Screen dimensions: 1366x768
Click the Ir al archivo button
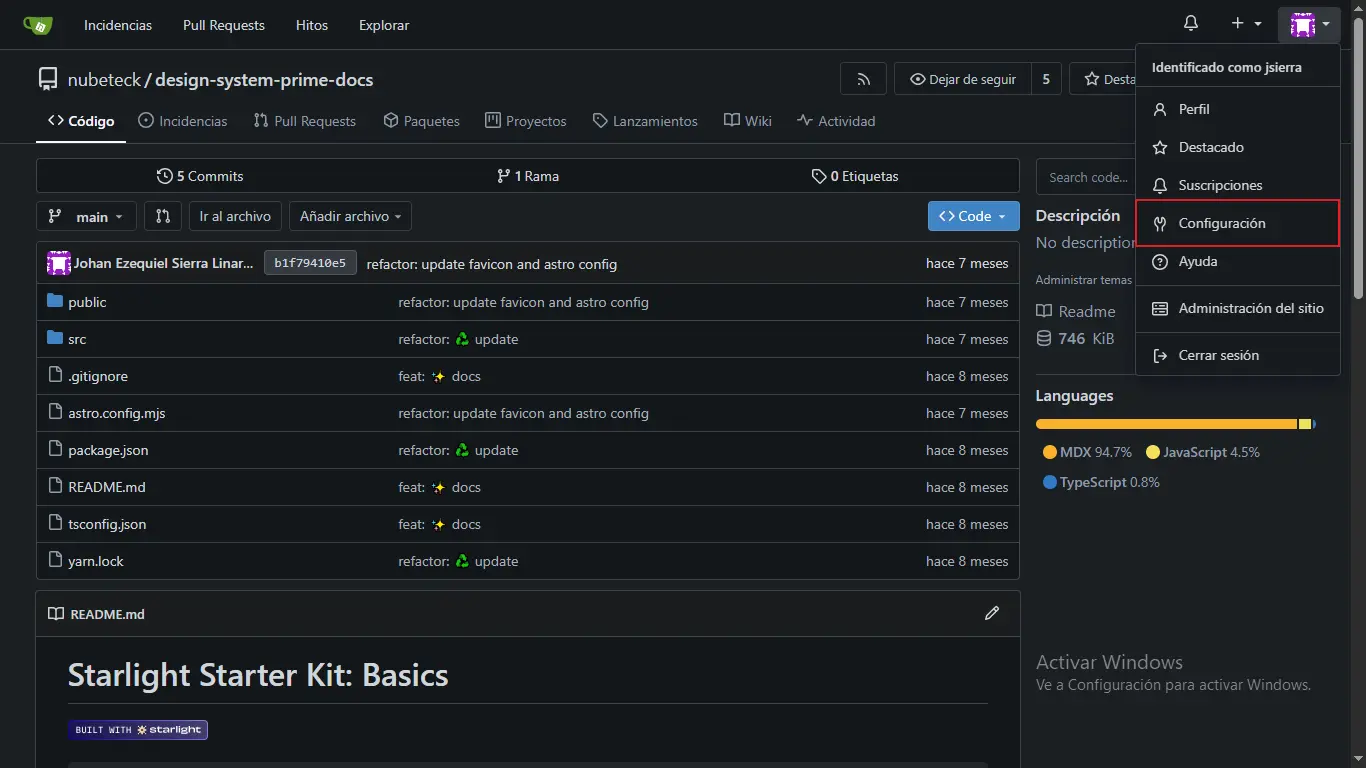point(234,216)
